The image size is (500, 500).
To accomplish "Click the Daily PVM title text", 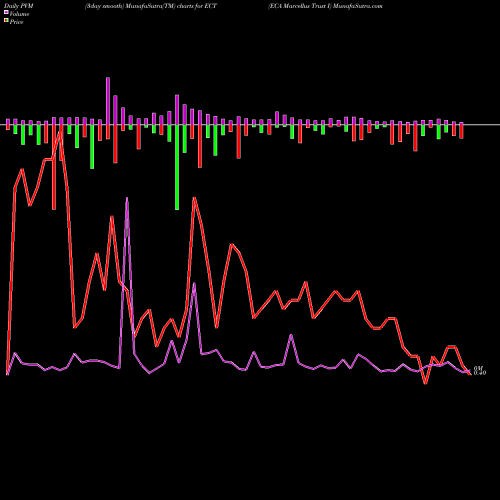I will click(x=19, y=6).
